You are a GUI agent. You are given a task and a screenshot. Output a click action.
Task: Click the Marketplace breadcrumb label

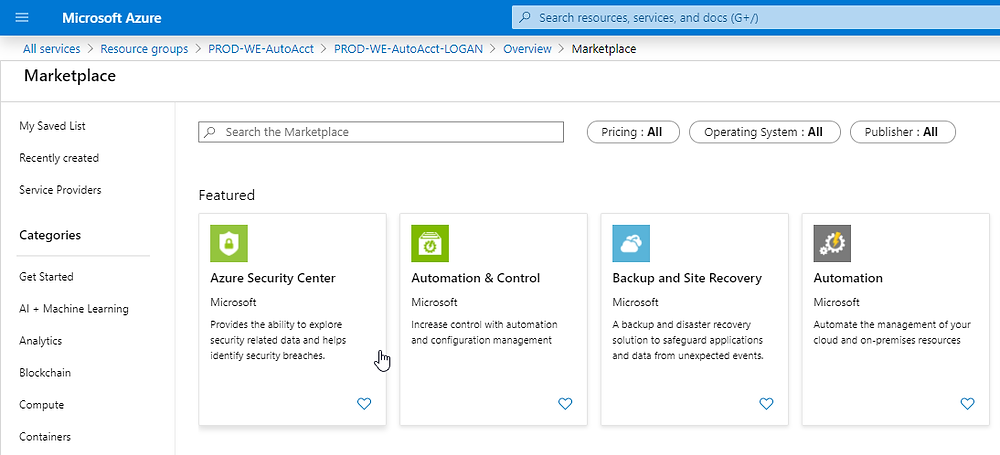coord(604,48)
